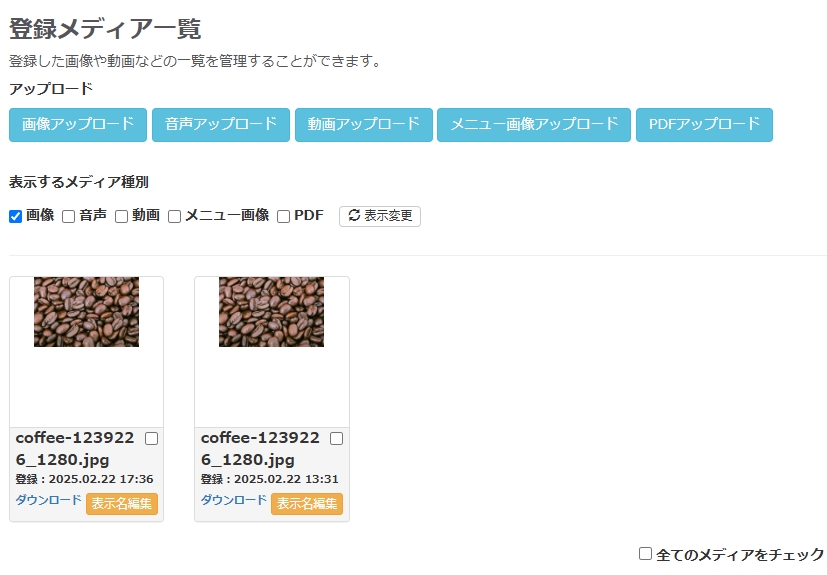The height and width of the screenshot is (575, 827).
Task: Check the メニュー画像 filter checkbox
Action: 175,216
